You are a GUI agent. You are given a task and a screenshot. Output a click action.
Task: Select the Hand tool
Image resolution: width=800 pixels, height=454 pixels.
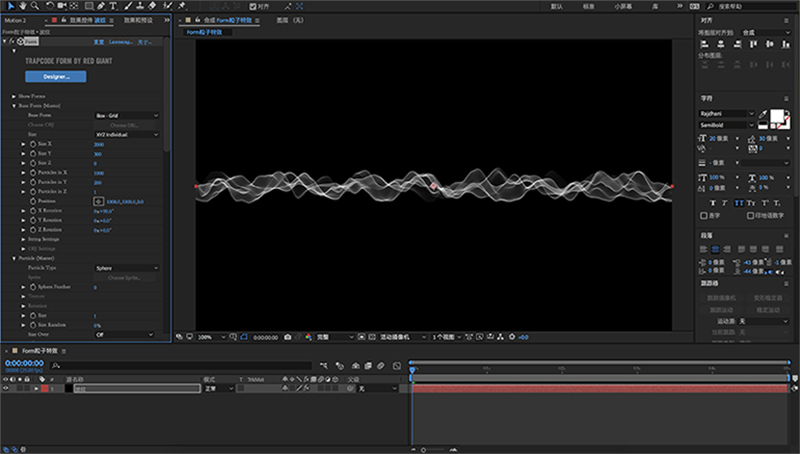pyautogui.click(x=22, y=6)
